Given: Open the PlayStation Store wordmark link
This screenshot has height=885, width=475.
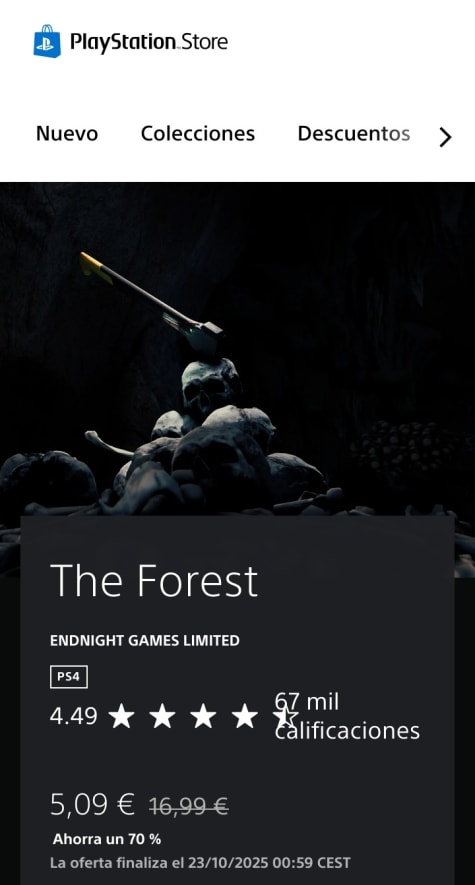Looking at the screenshot, I should click(149, 42).
